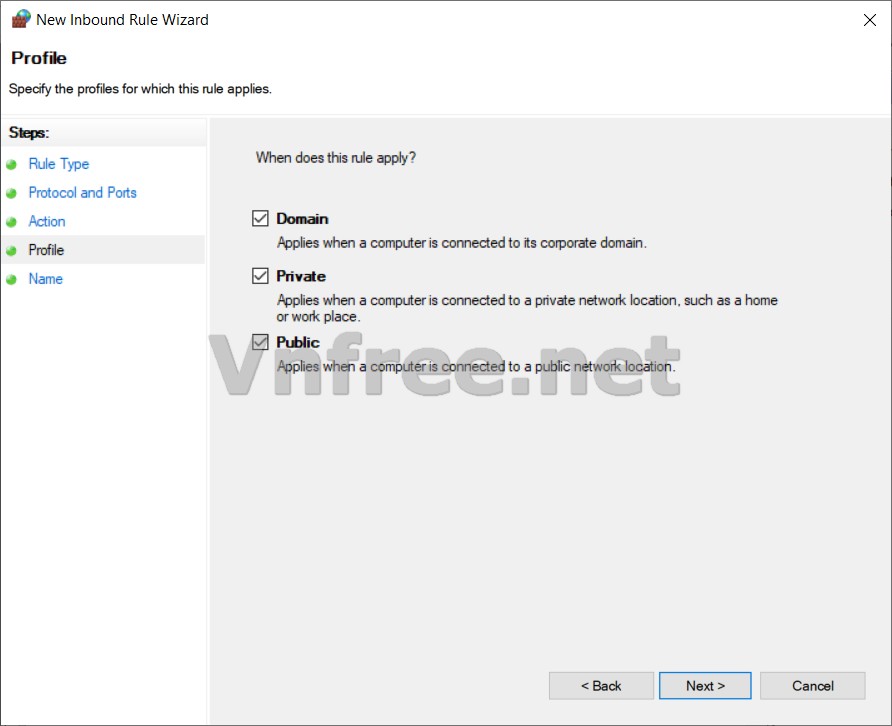Navigate to the Name step
The image size is (892, 726).
pyautogui.click(x=45, y=279)
